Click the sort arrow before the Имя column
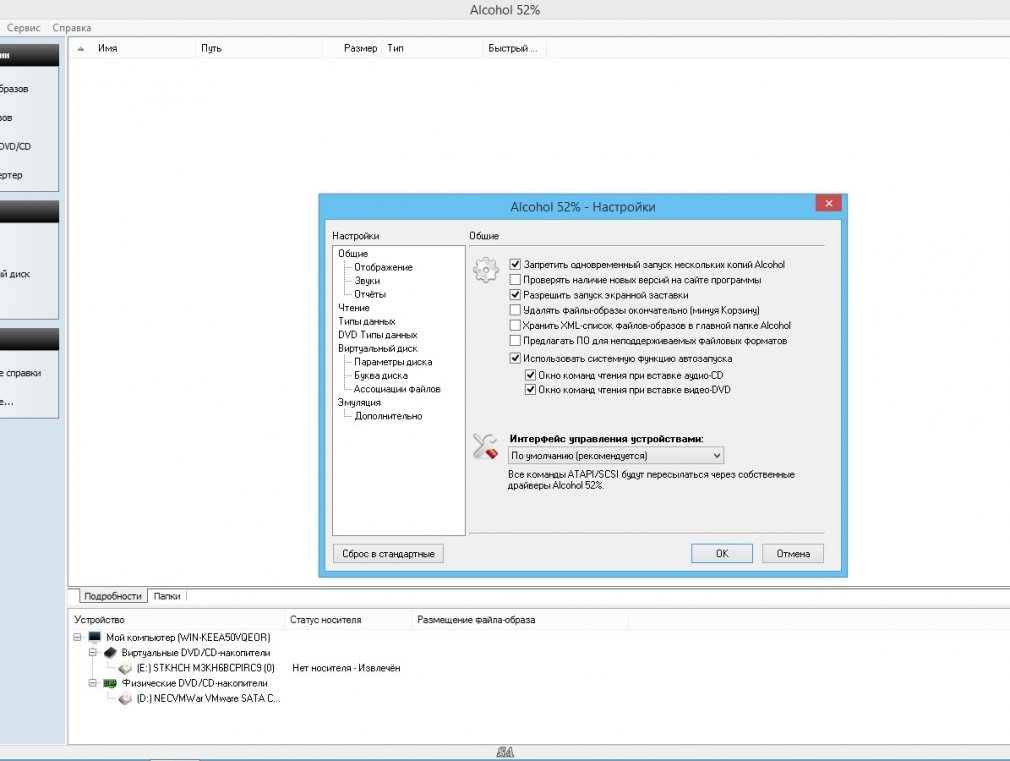The width and height of the screenshot is (1010, 761). pos(81,48)
